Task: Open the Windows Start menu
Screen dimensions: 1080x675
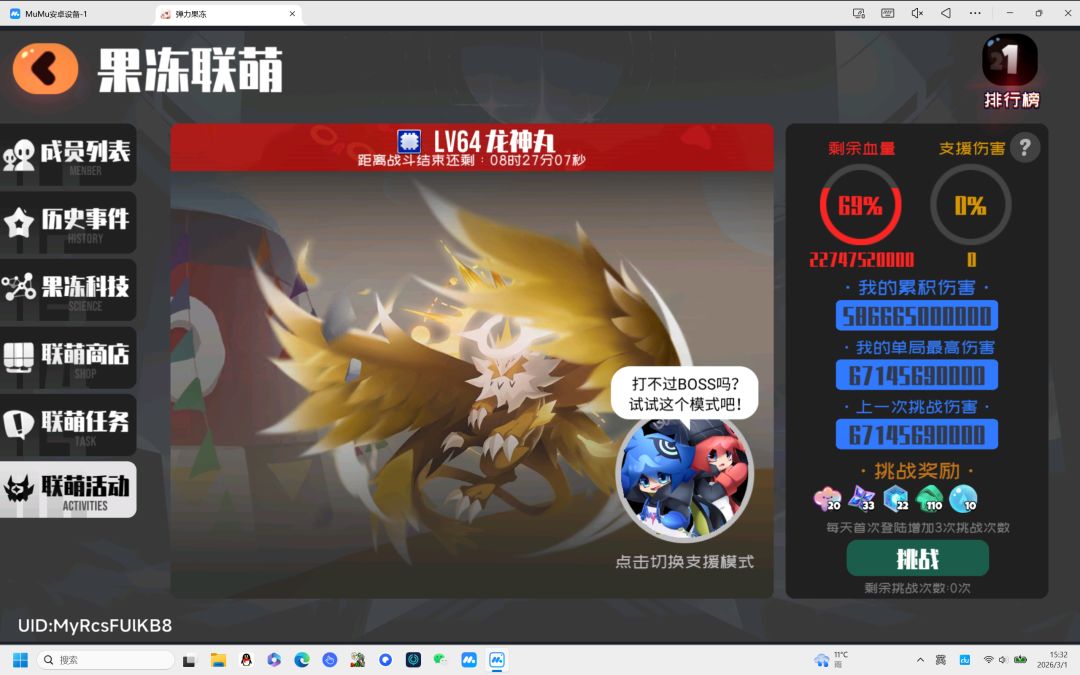Action: point(20,660)
